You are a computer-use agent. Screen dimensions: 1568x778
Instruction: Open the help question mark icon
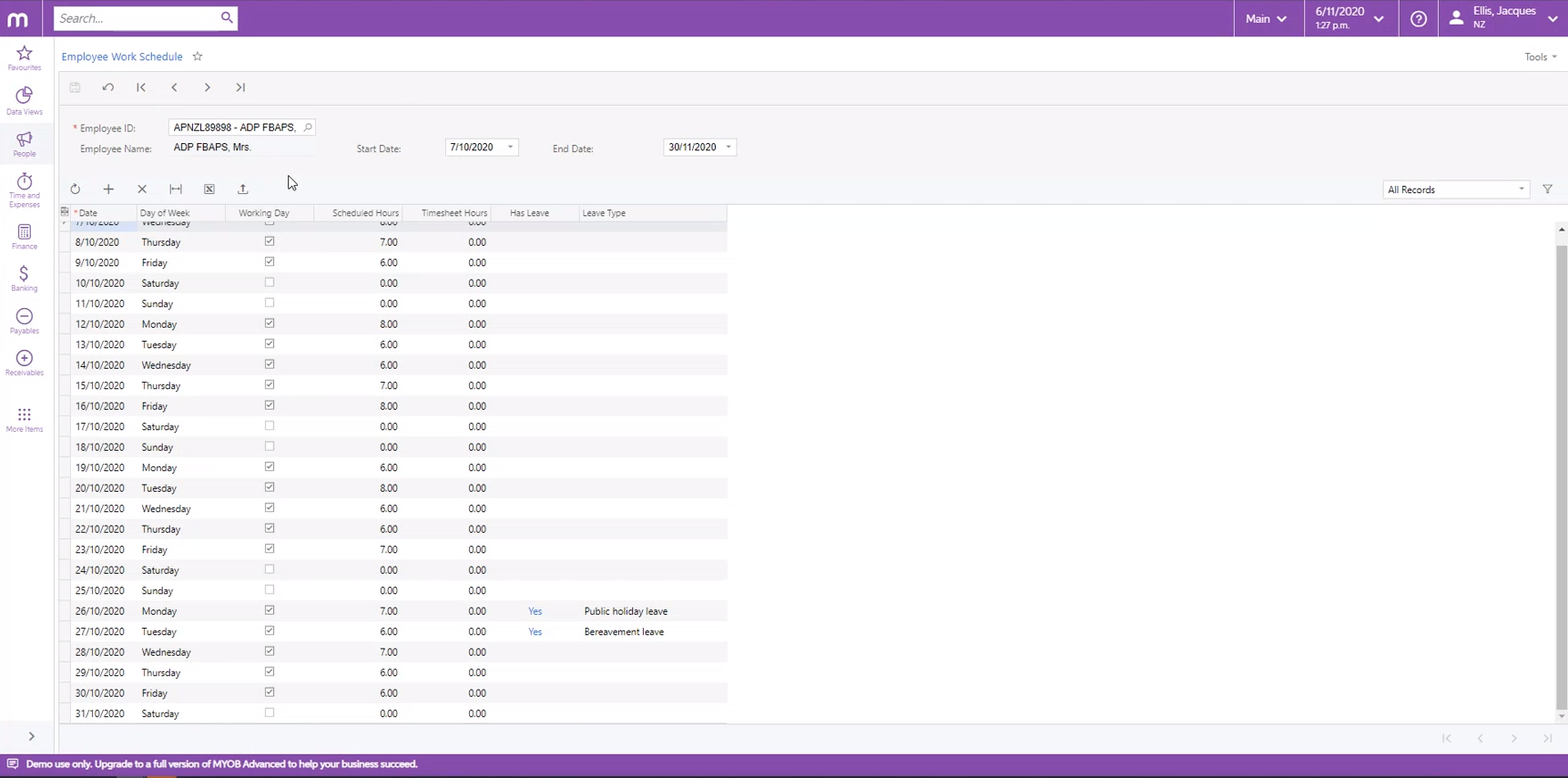point(1419,18)
